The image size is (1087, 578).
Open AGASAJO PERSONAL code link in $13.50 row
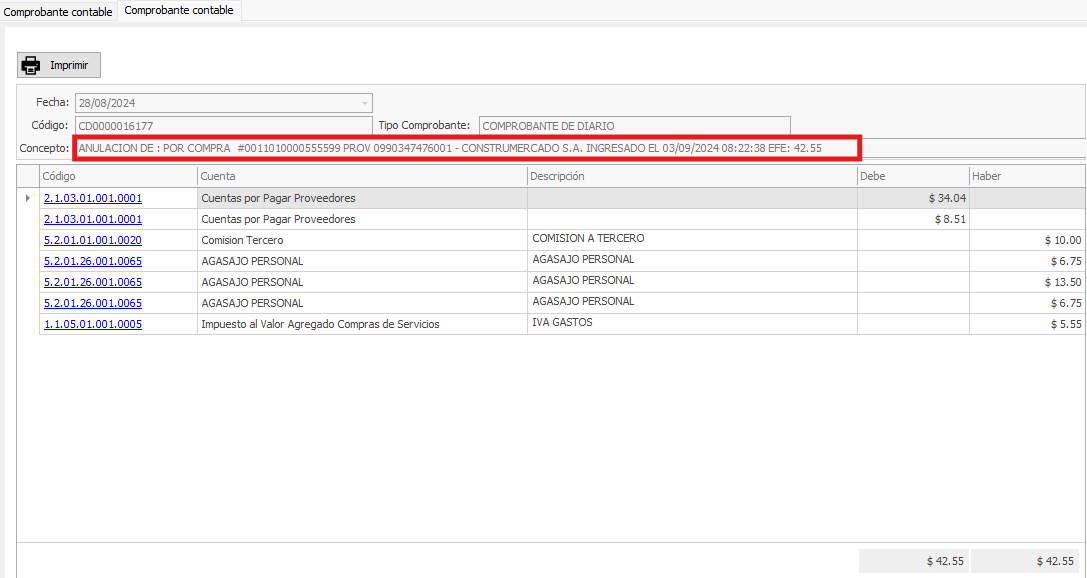click(93, 283)
